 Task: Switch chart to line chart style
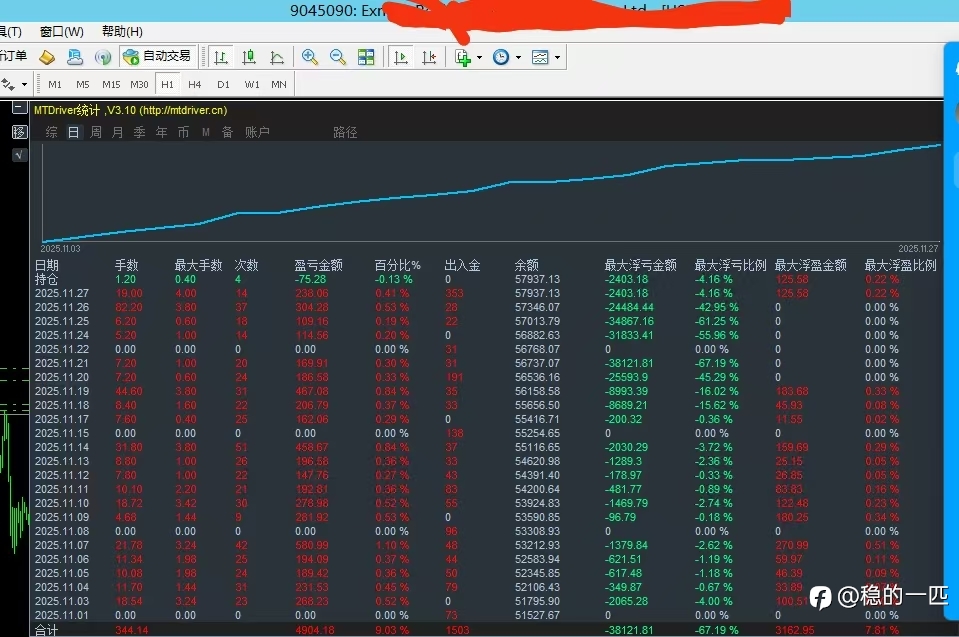[x=276, y=57]
